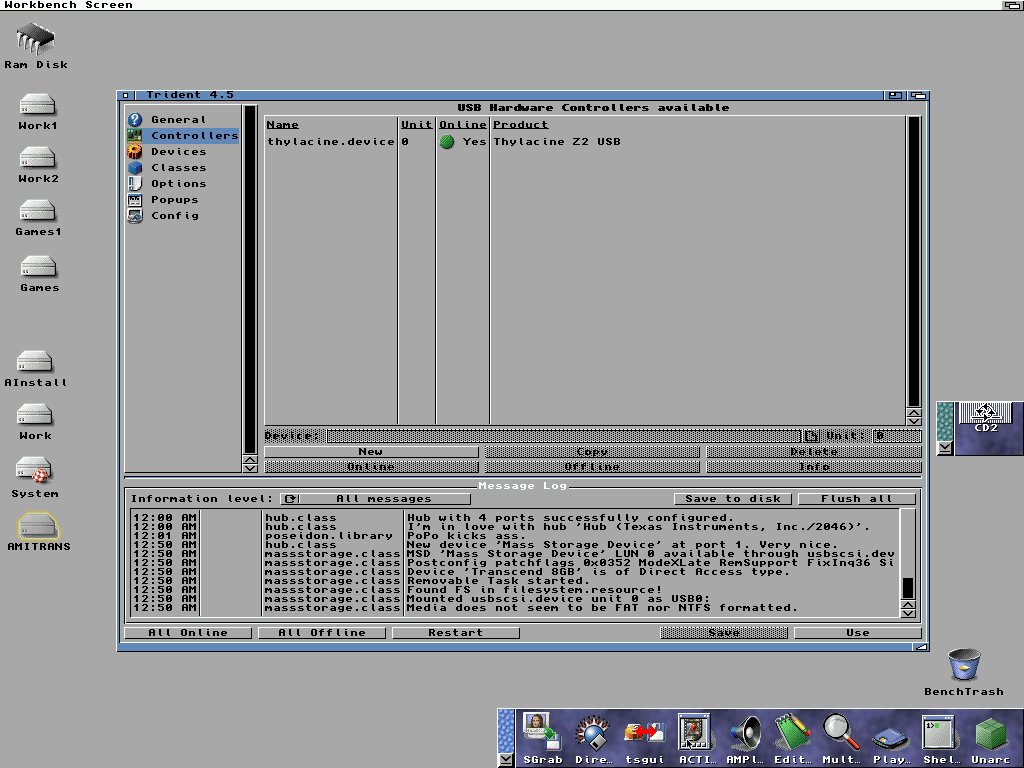Click the controllers list vertical scrollbar
This screenshot has width=1024, height=768.
coord(914,261)
